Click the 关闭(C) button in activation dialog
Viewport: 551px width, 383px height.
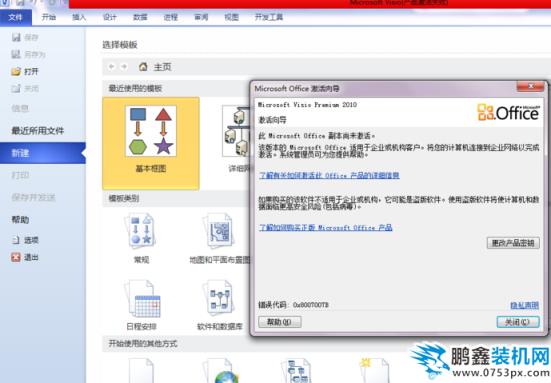518,322
